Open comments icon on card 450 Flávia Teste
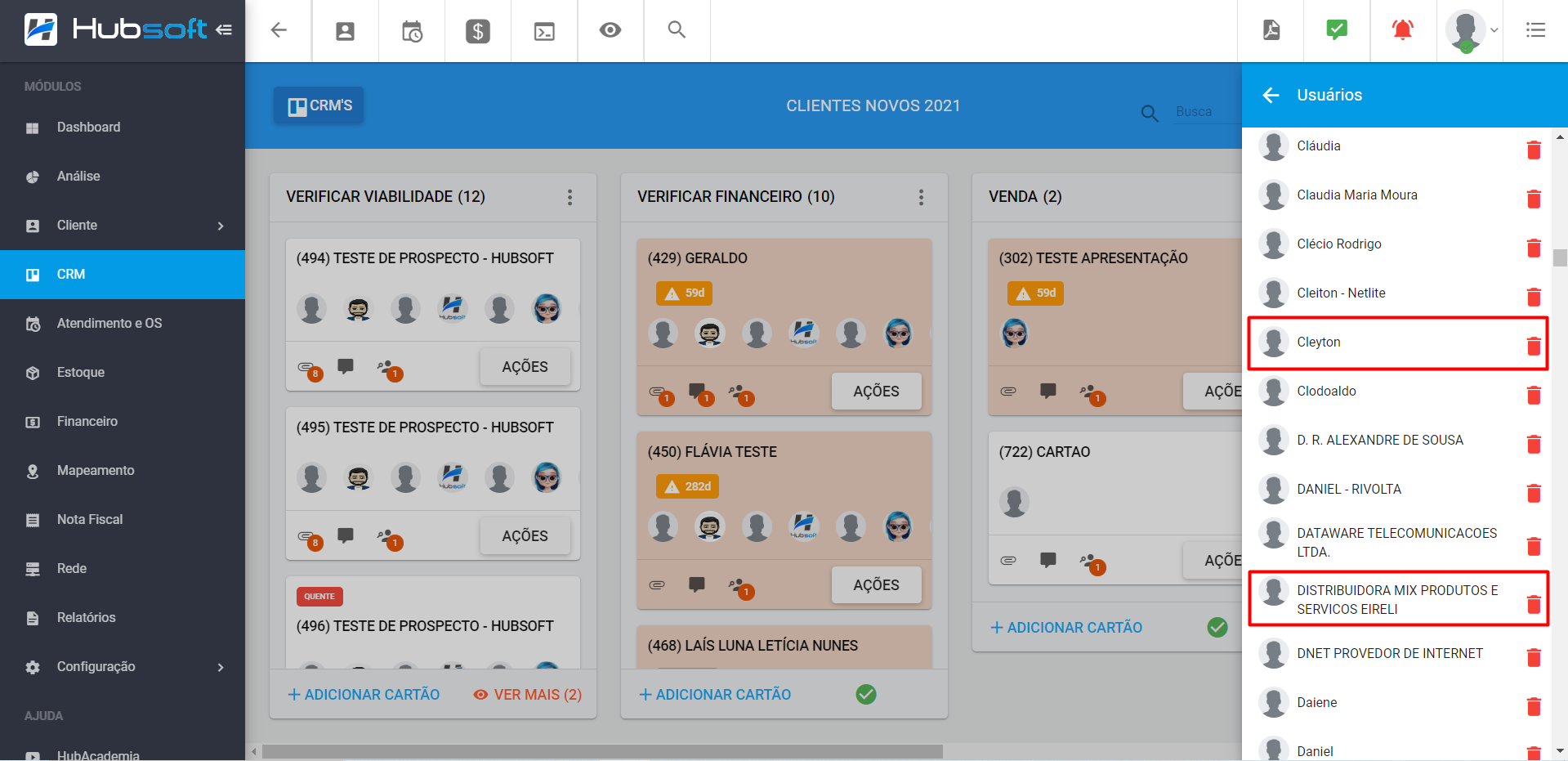The width and height of the screenshot is (1568, 761). [x=697, y=584]
